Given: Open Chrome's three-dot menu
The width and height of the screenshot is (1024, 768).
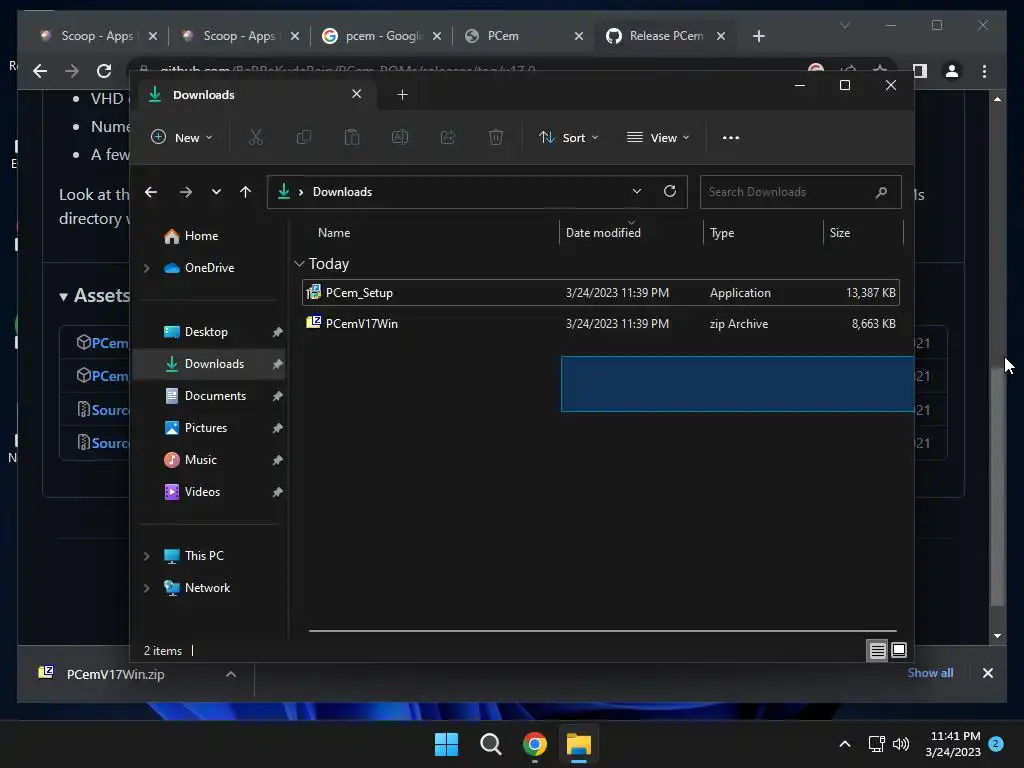Looking at the screenshot, I should (x=984, y=71).
